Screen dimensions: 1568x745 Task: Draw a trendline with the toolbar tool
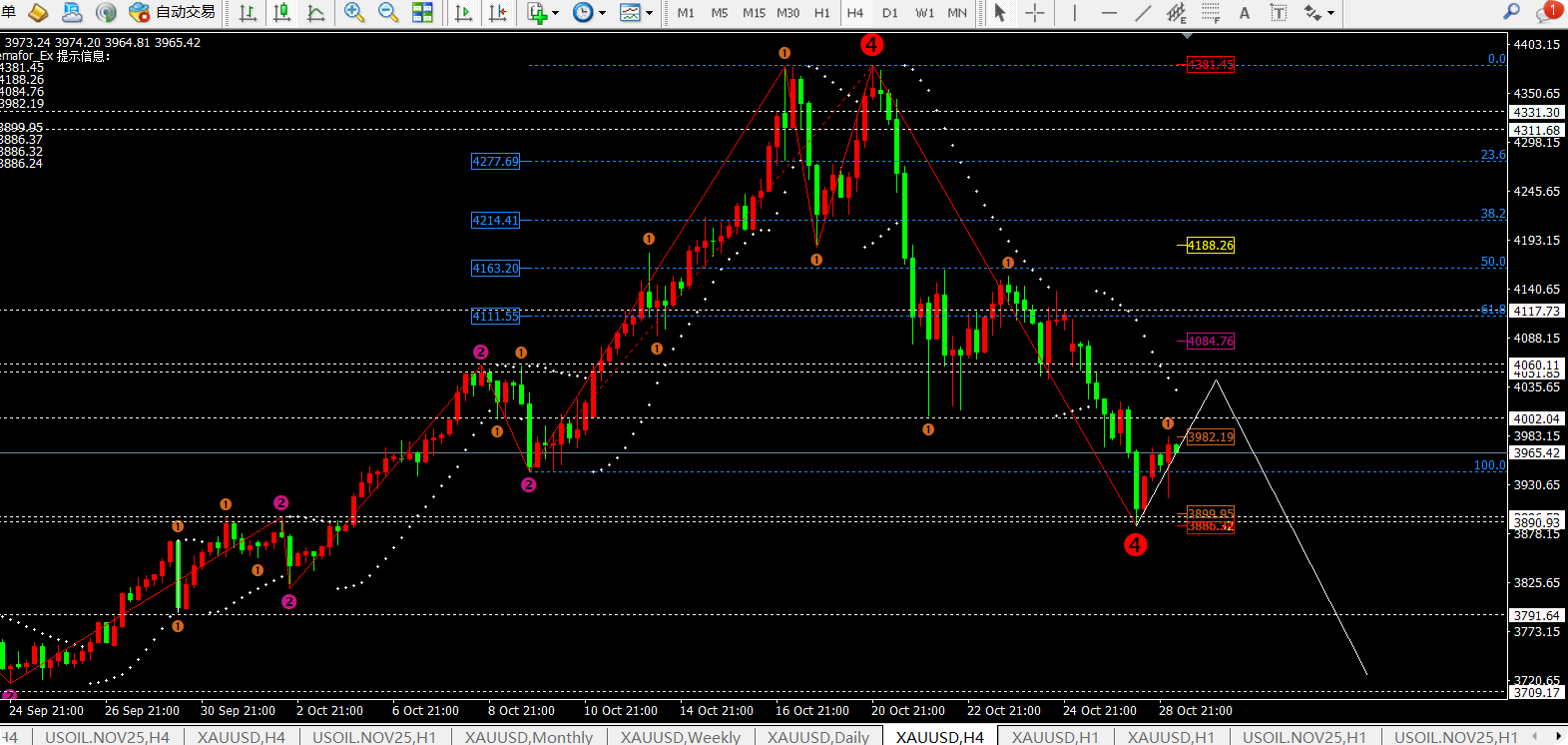pyautogui.click(x=1143, y=13)
